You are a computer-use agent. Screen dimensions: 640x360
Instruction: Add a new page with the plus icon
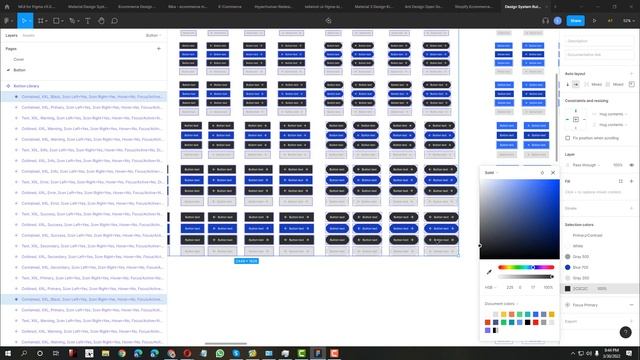pyautogui.click(x=159, y=49)
